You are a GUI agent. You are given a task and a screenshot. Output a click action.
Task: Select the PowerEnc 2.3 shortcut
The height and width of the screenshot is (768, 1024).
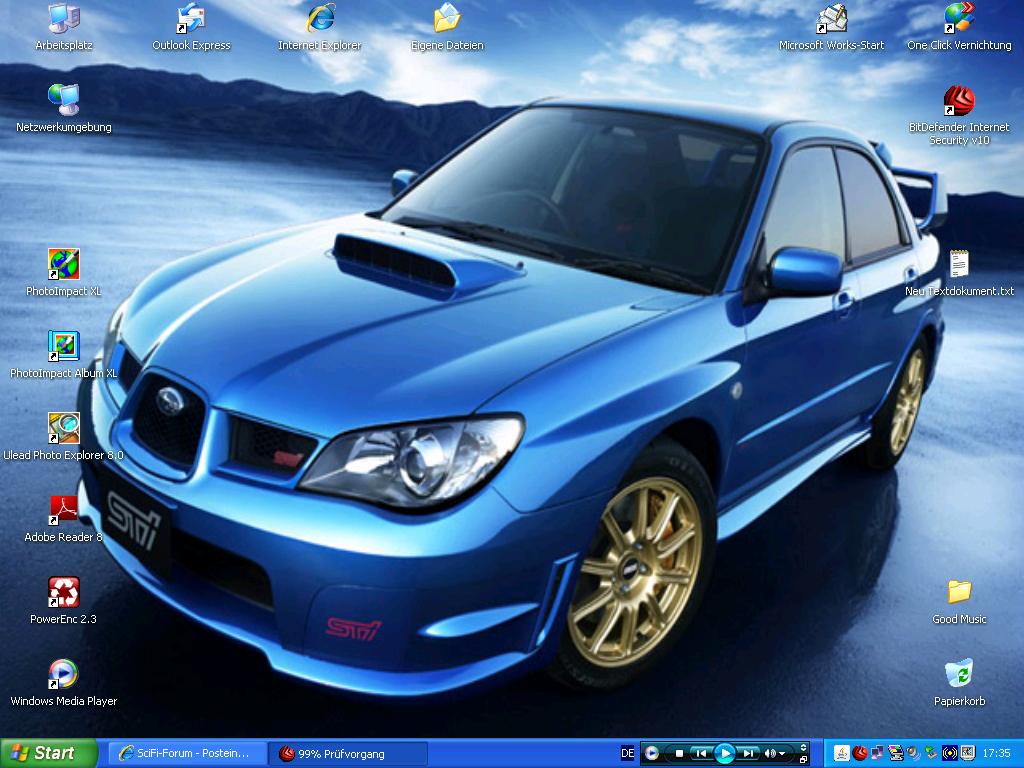click(x=64, y=592)
